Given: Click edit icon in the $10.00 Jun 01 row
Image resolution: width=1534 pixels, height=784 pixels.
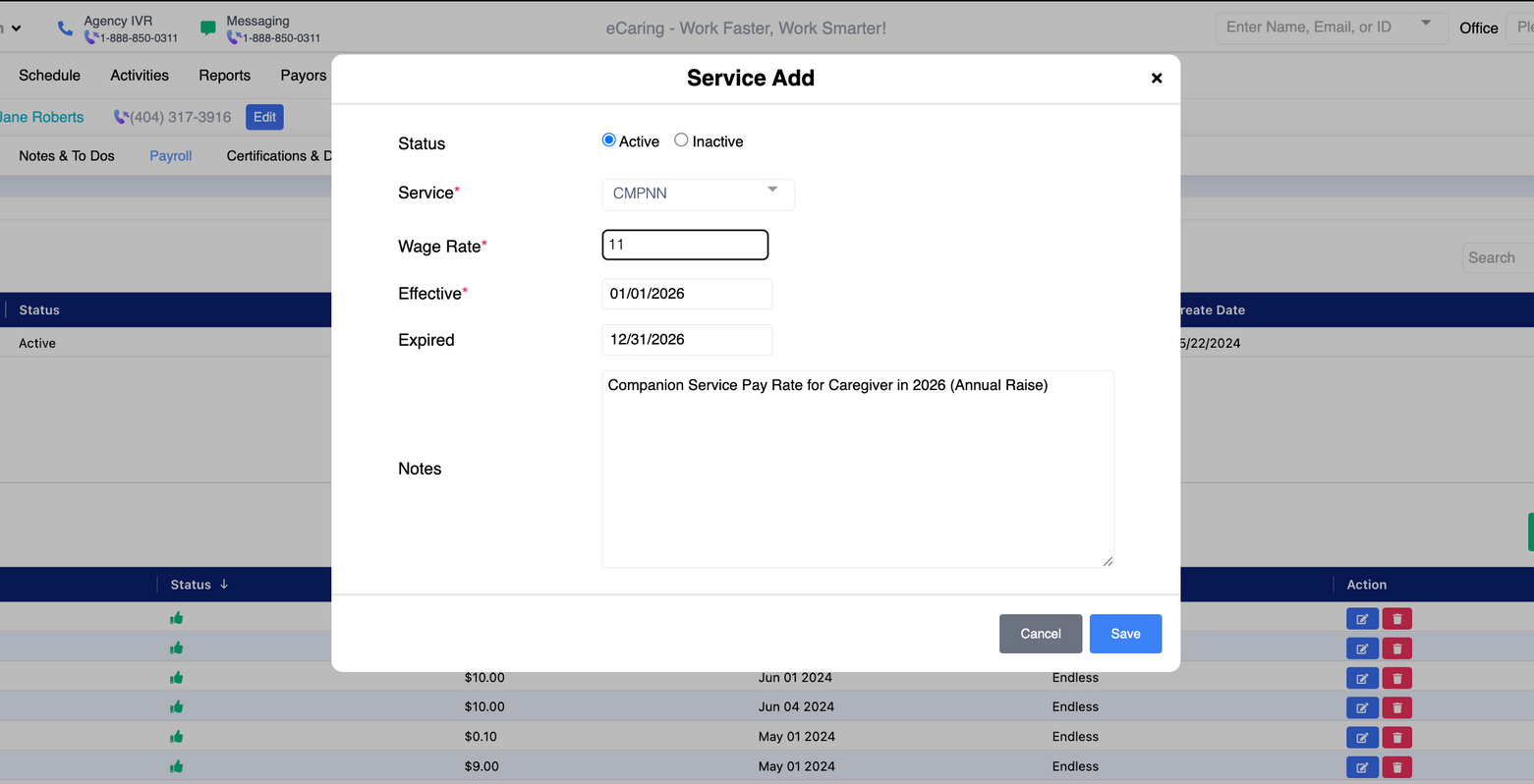Looking at the screenshot, I should click(1362, 678).
